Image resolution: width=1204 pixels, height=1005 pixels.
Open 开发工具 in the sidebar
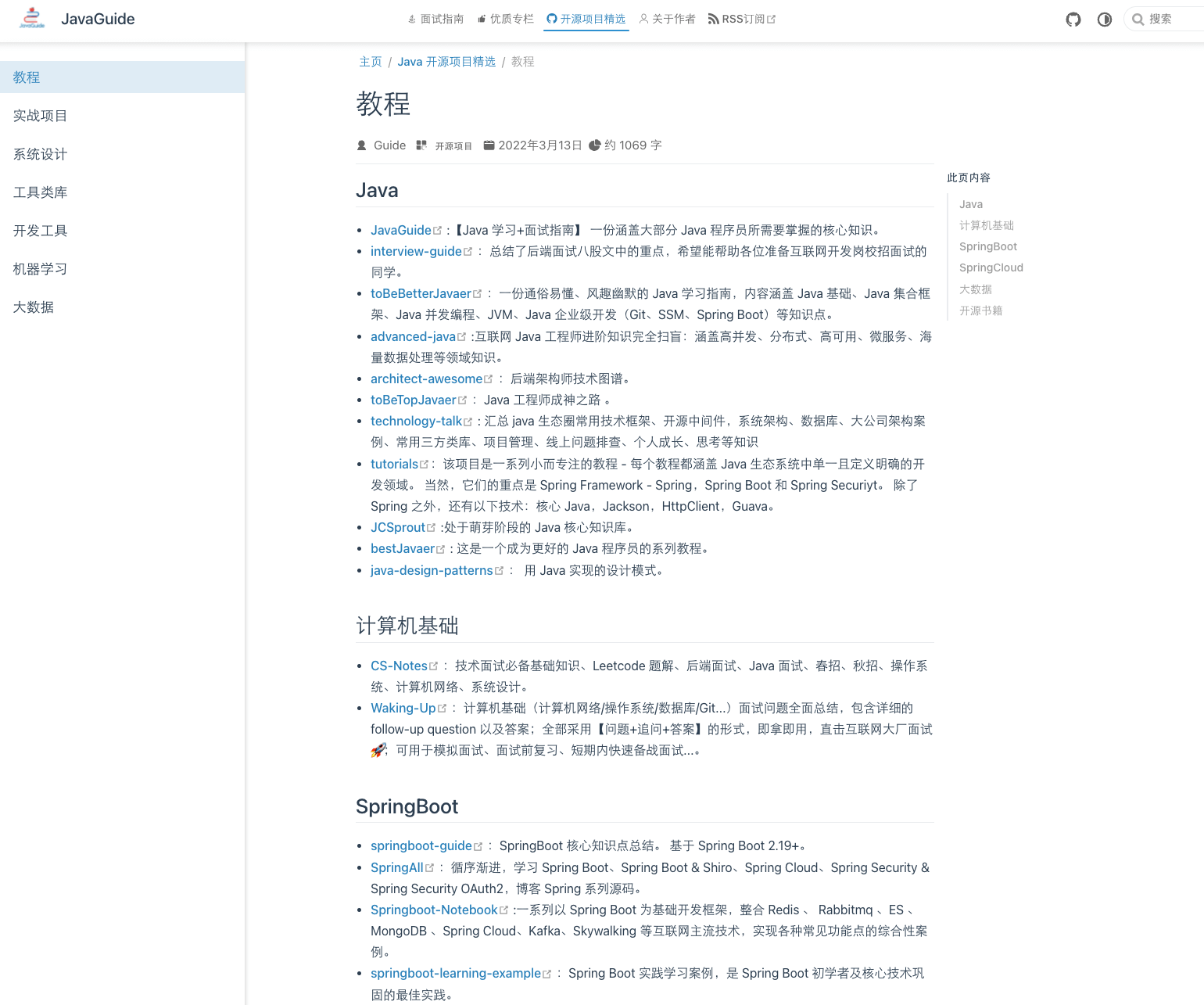[122, 231]
